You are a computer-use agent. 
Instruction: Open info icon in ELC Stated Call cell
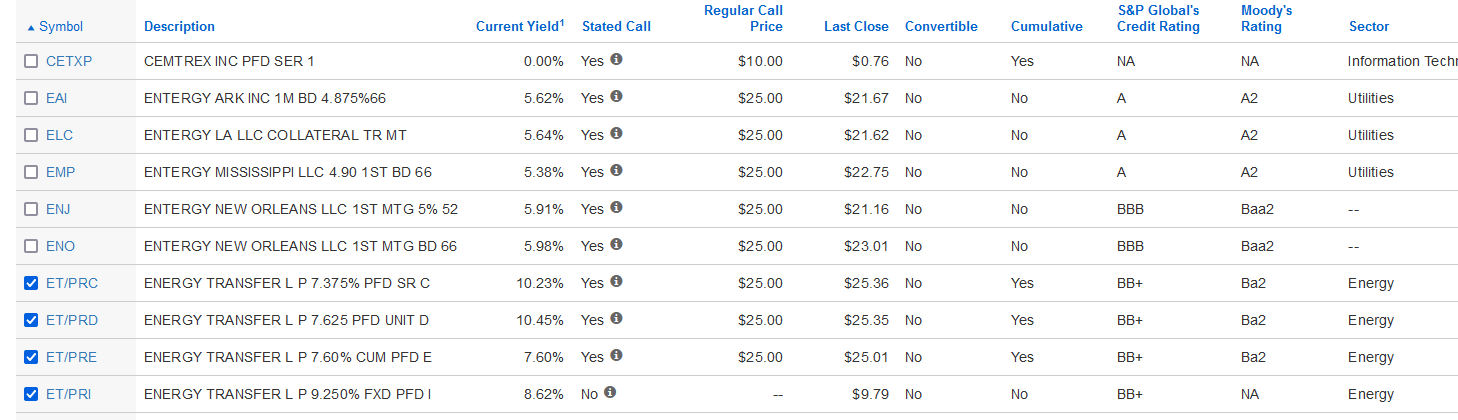(616, 134)
